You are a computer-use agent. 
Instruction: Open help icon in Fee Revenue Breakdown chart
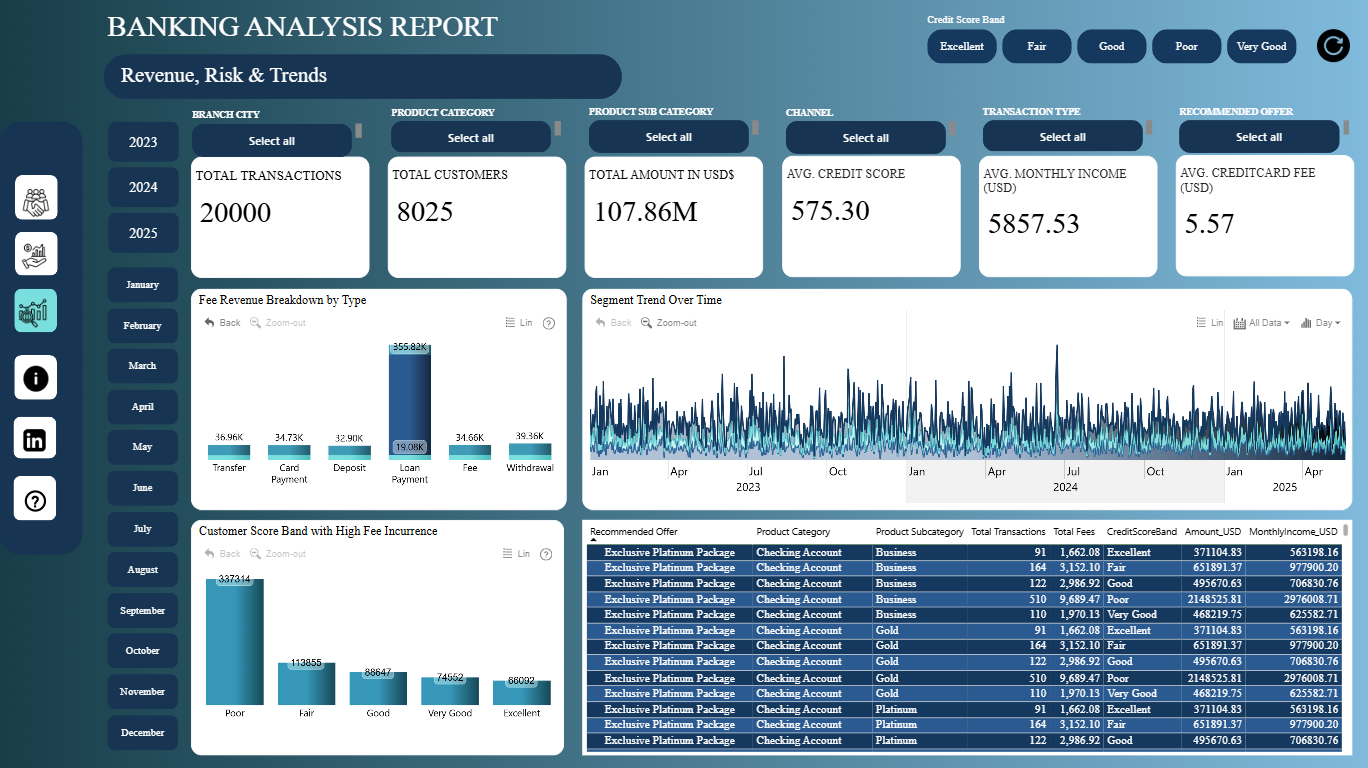tap(548, 323)
